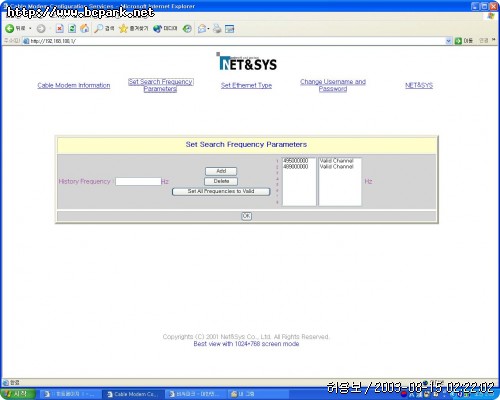Open the Mail envelope toolbar icon
Screen dimensions: 500x400
(202, 29)
